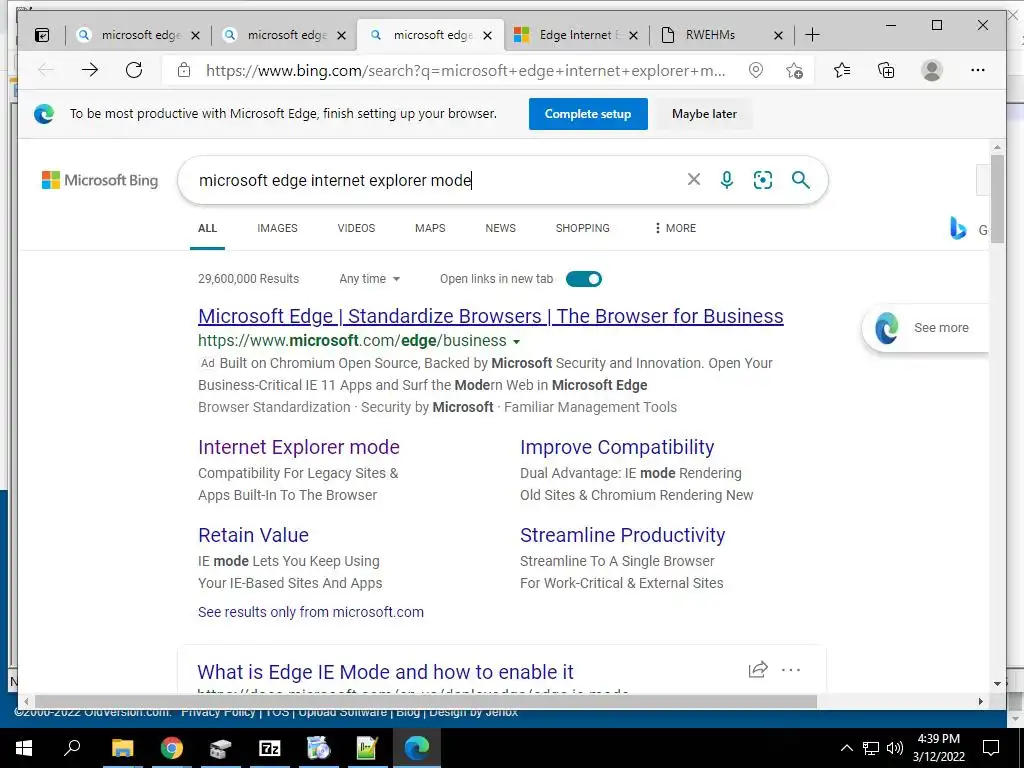Open the profile avatar icon
The height and width of the screenshot is (768, 1024).
point(932,70)
